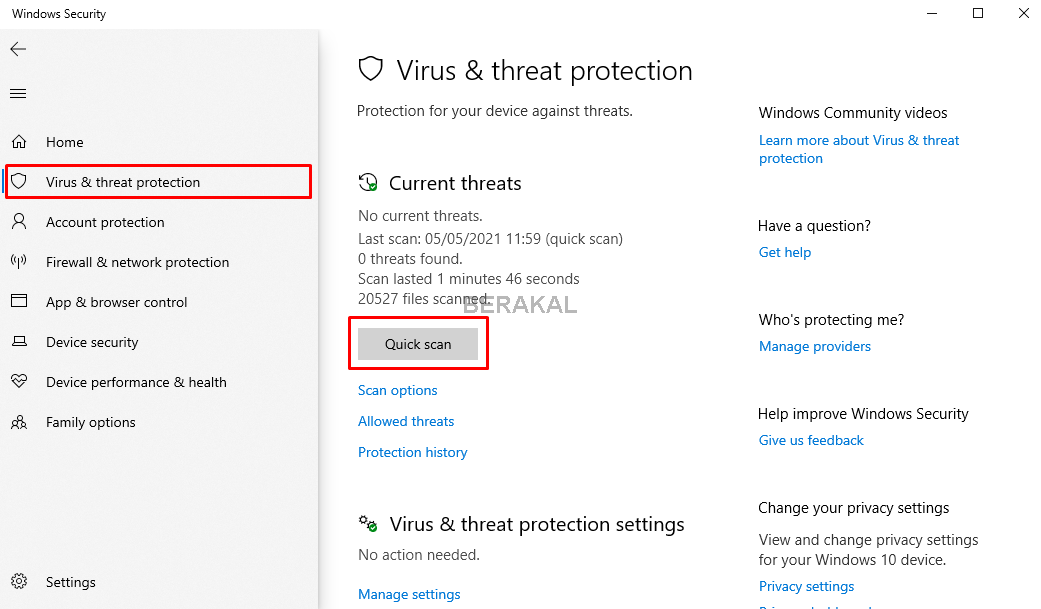
Task: Click the Firewall & network antenna icon
Action: [x=19, y=262]
